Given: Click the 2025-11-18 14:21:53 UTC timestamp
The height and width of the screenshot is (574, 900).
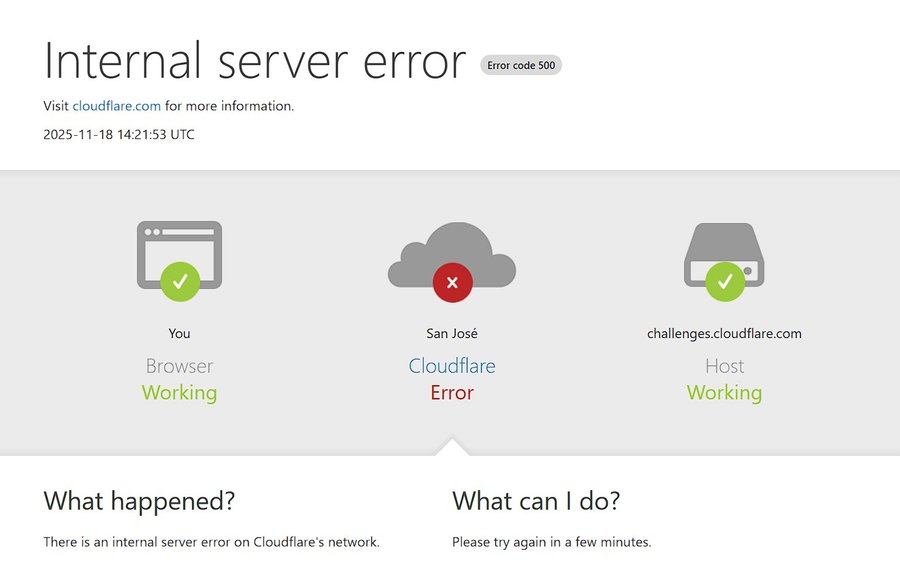Looking at the screenshot, I should [119, 134].
